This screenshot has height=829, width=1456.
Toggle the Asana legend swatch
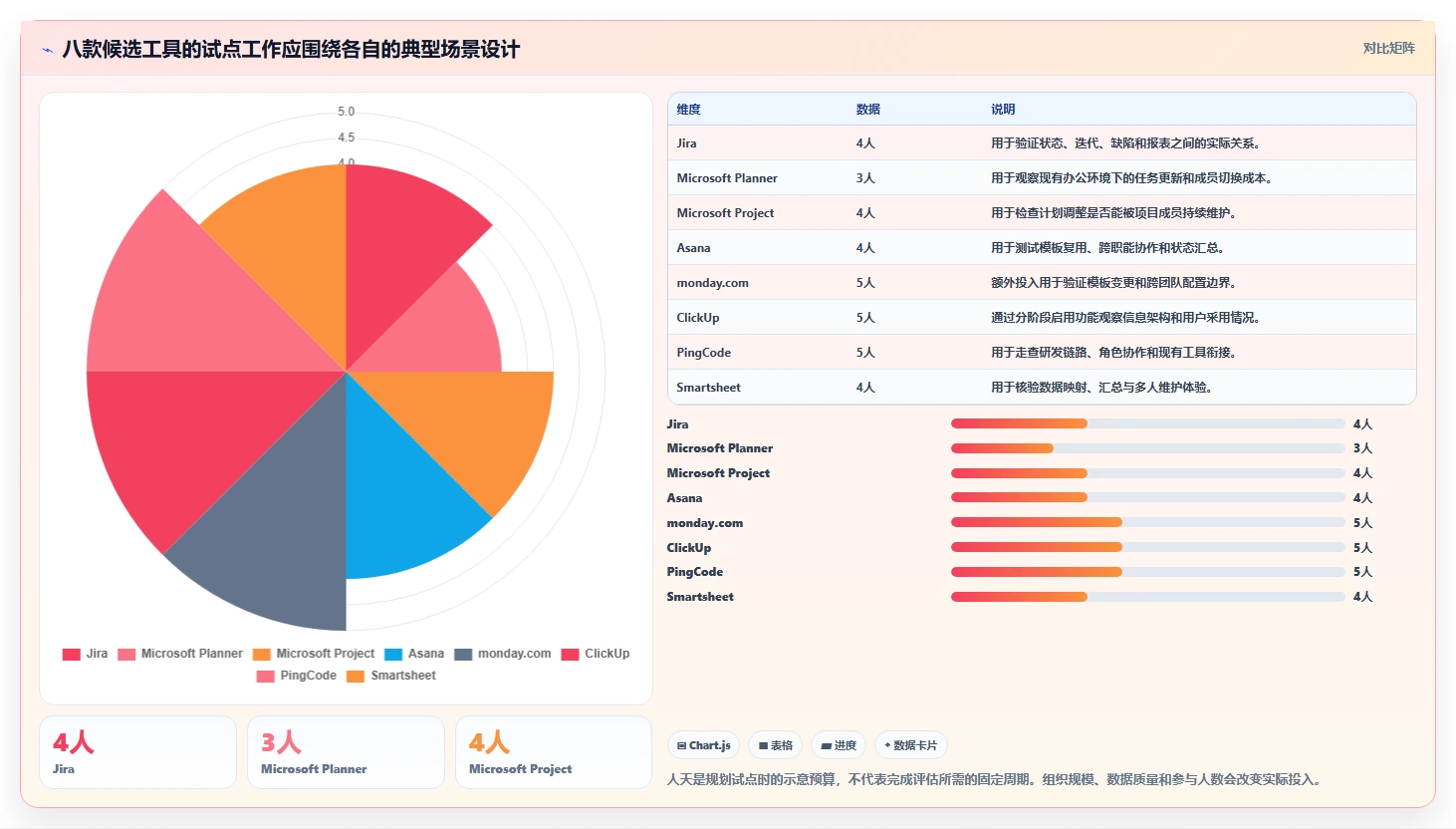(x=393, y=655)
